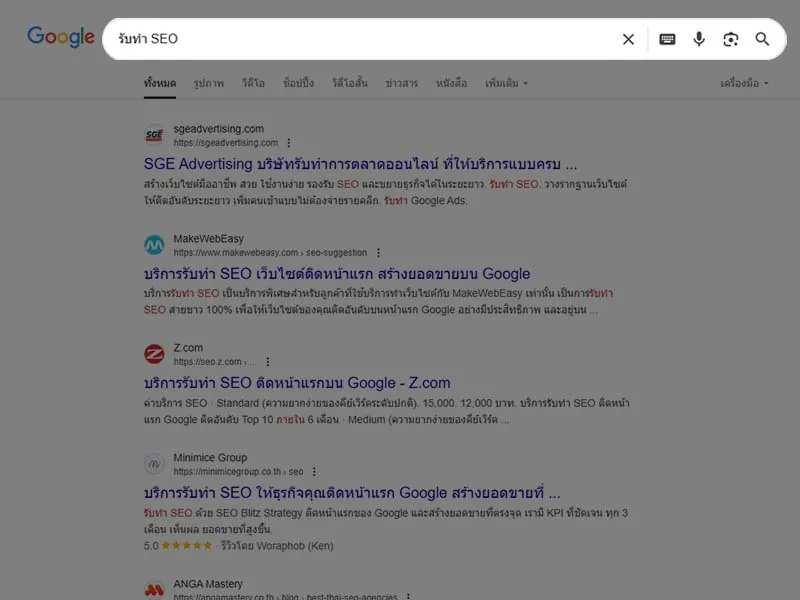Open more options for ANGA Mastery result

[x=408, y=596]
